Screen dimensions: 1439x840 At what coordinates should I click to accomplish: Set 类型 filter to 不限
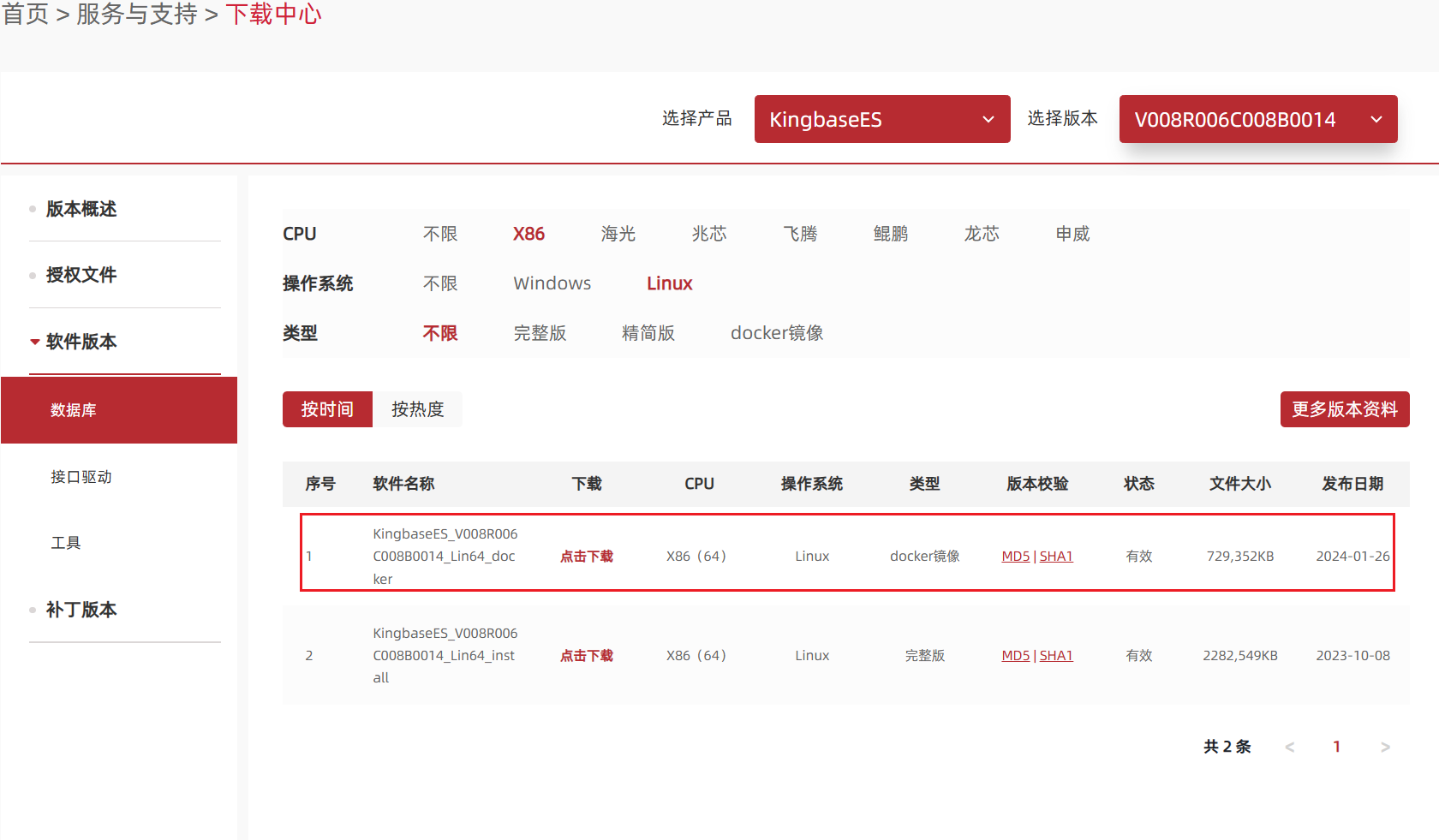pyautogui.click(x=440, y=333)
